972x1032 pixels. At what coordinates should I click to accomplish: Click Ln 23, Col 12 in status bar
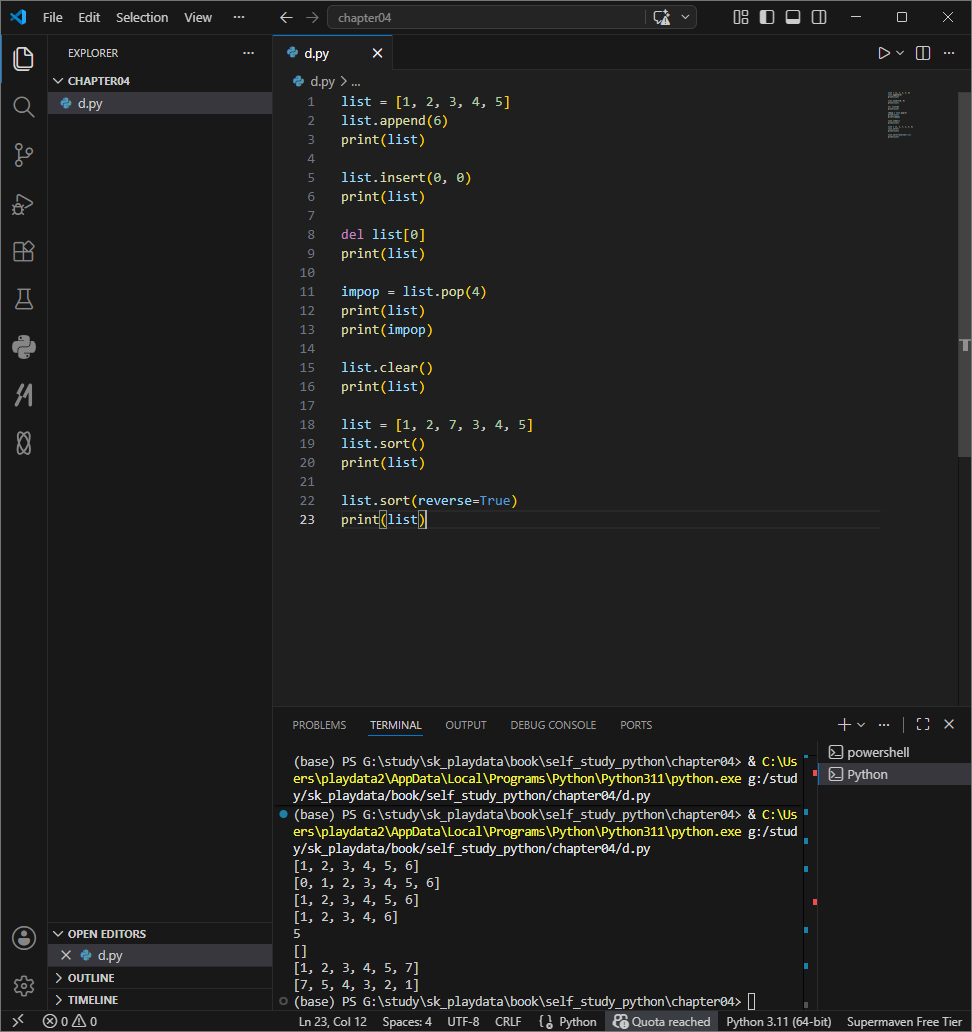tap(332, 1021)
